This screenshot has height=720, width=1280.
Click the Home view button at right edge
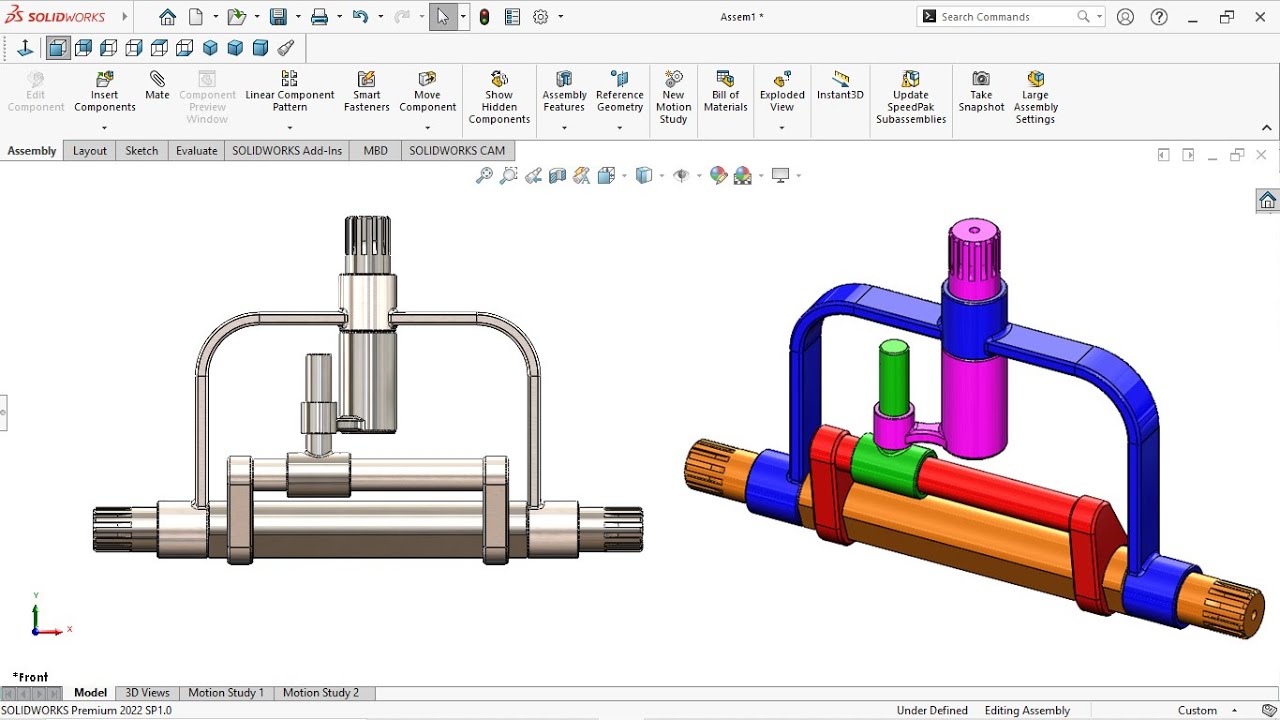pyautogui.click(x=1267, y=201)
